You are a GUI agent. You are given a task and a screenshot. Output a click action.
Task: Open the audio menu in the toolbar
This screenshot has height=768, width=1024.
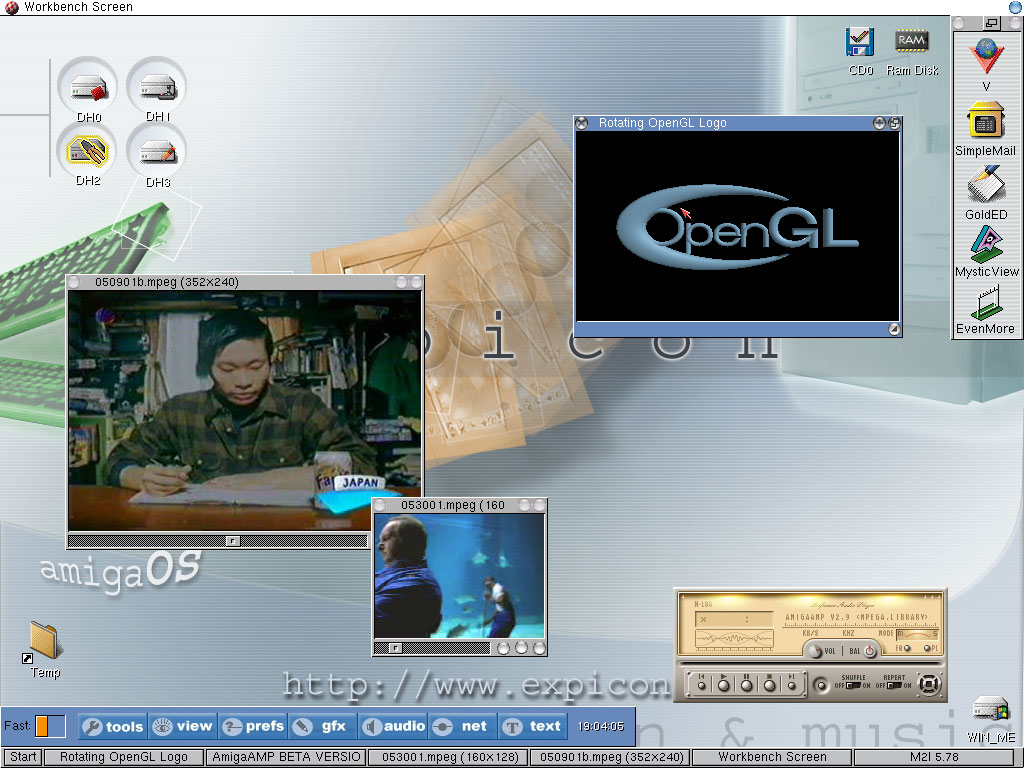coord(393,726)
